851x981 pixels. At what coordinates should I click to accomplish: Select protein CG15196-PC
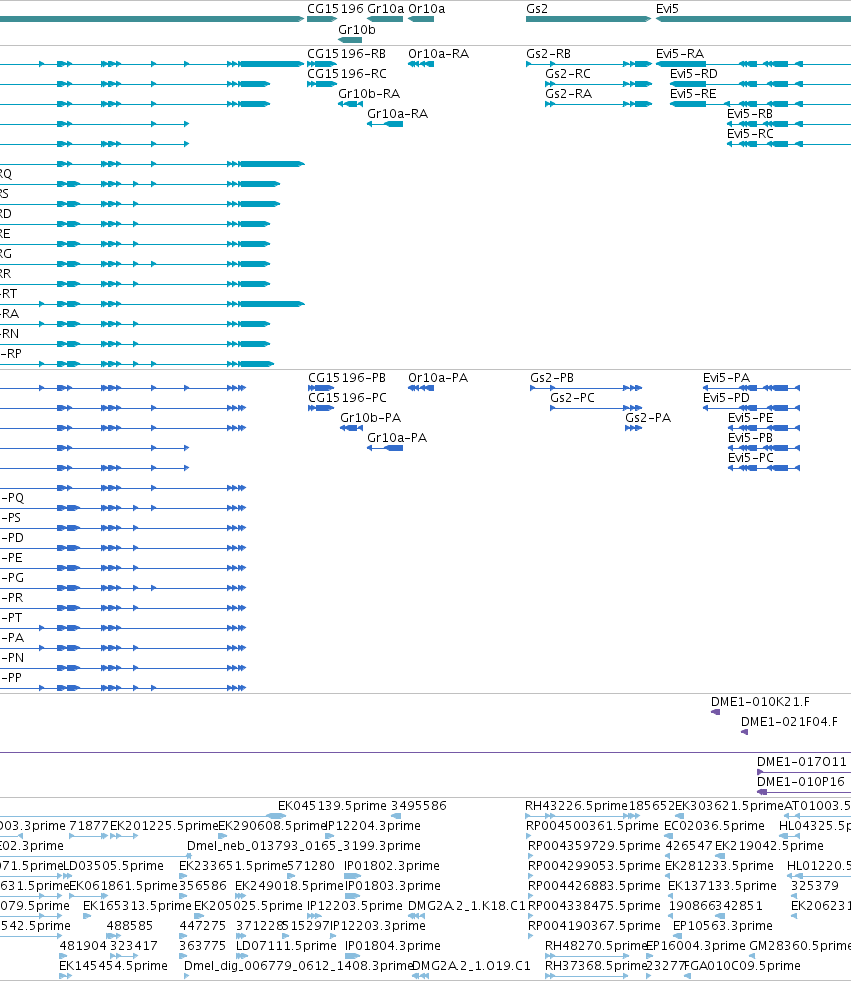tap(347, 398)
